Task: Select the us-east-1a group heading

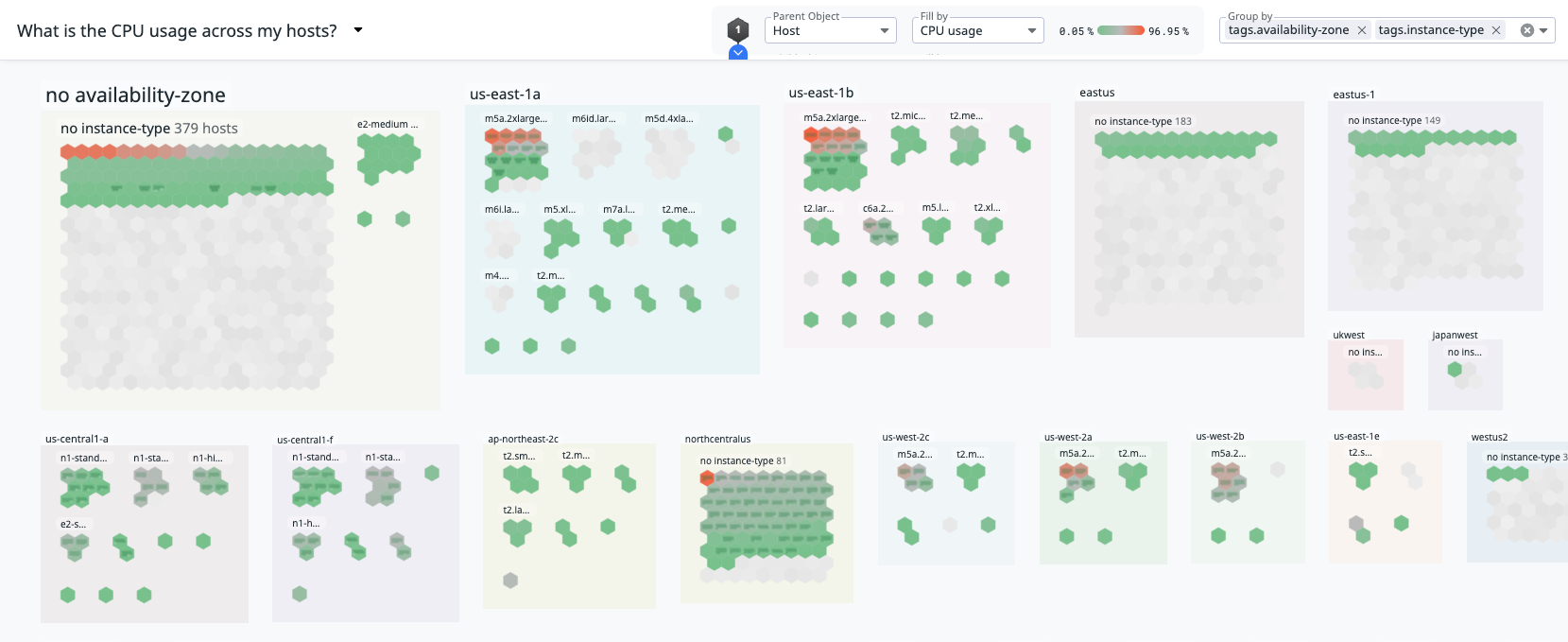Action: 505,95
